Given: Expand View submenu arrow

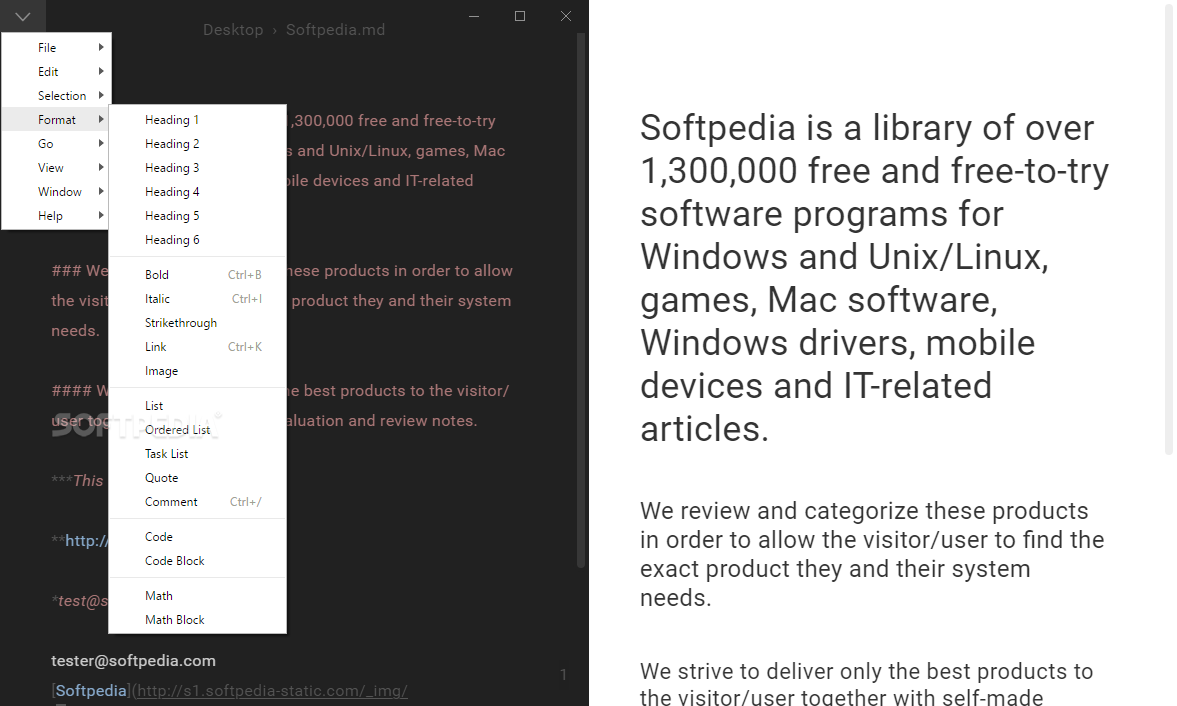Looking at the screenshot, I should [x=101, y=167].
